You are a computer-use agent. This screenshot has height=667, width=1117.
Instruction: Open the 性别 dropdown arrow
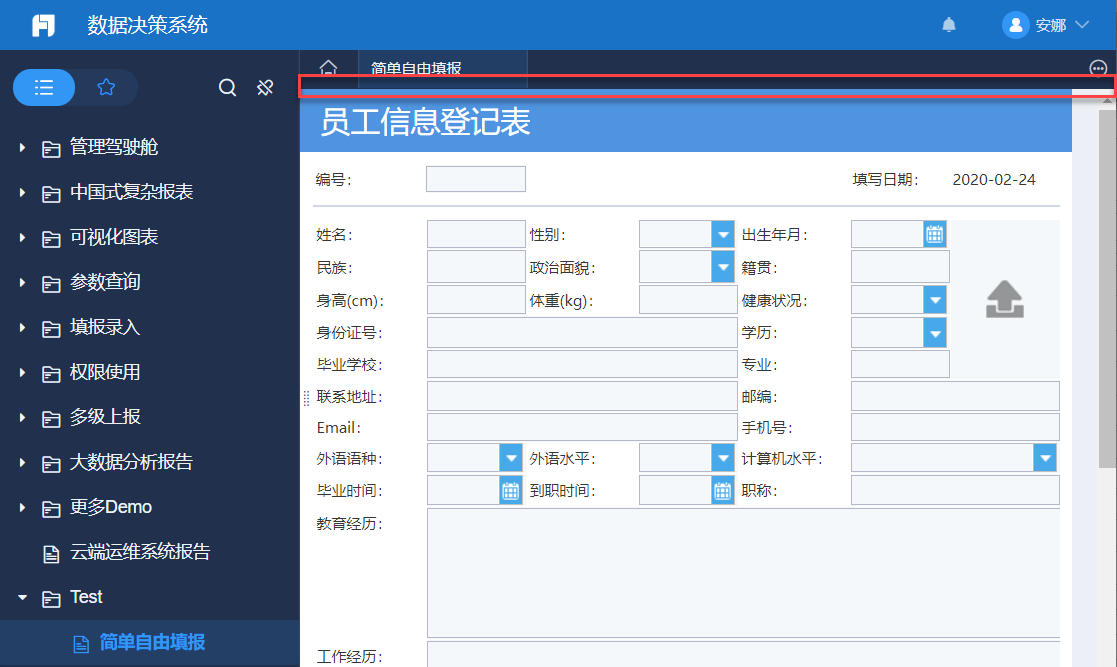[722, 234]
